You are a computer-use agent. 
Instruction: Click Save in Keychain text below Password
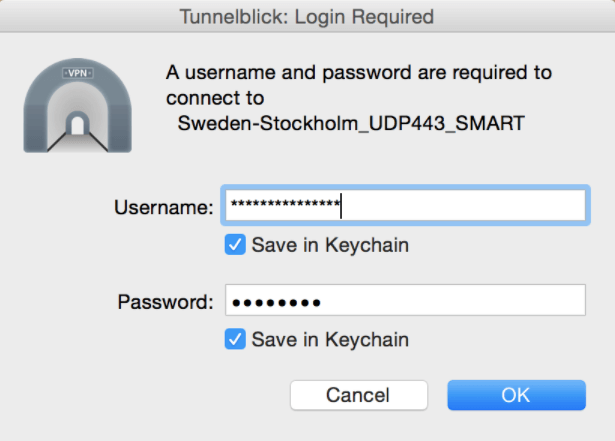[330, 339]
